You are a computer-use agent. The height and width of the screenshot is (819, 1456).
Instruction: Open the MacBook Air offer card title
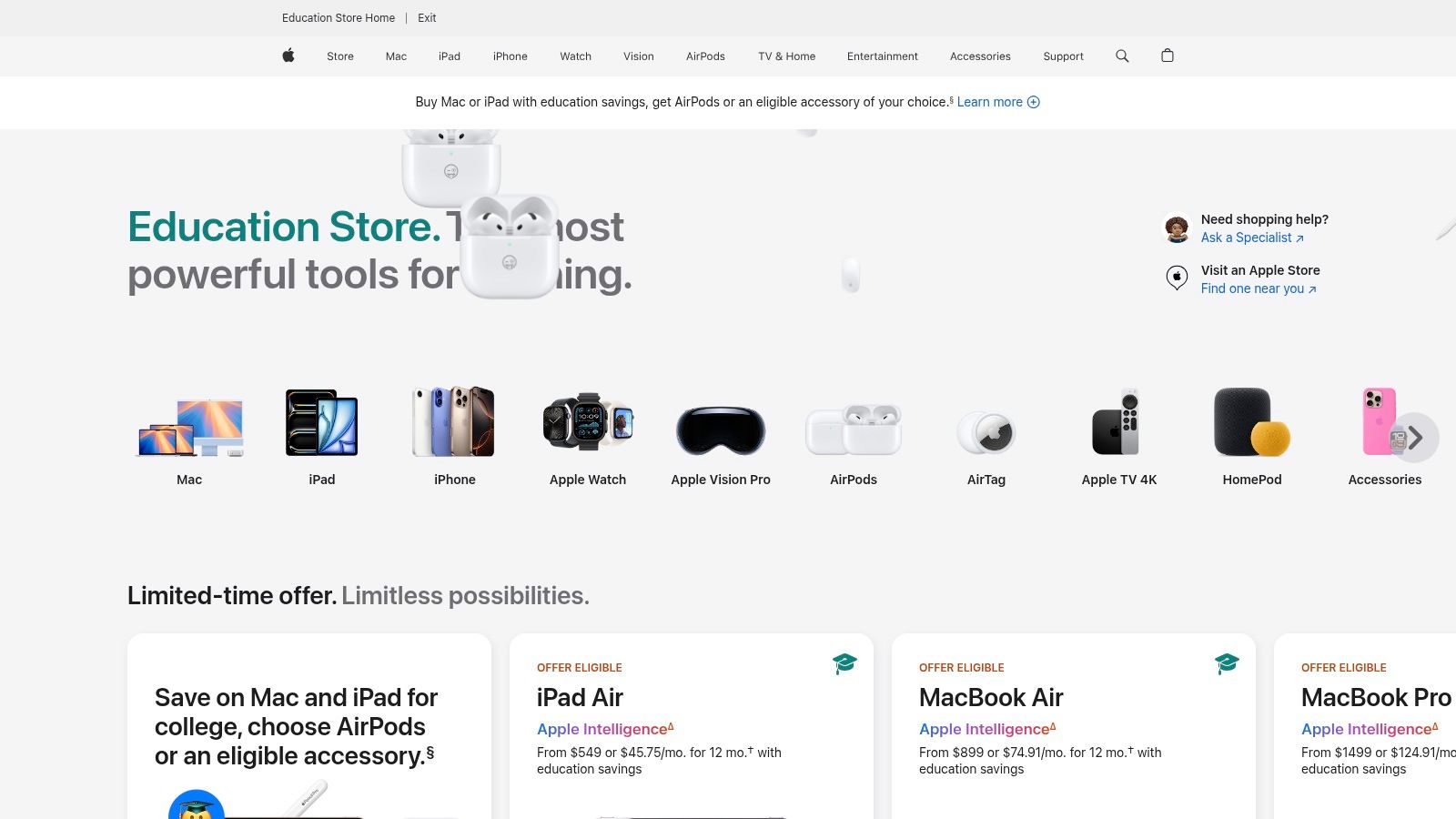(991, 698)
